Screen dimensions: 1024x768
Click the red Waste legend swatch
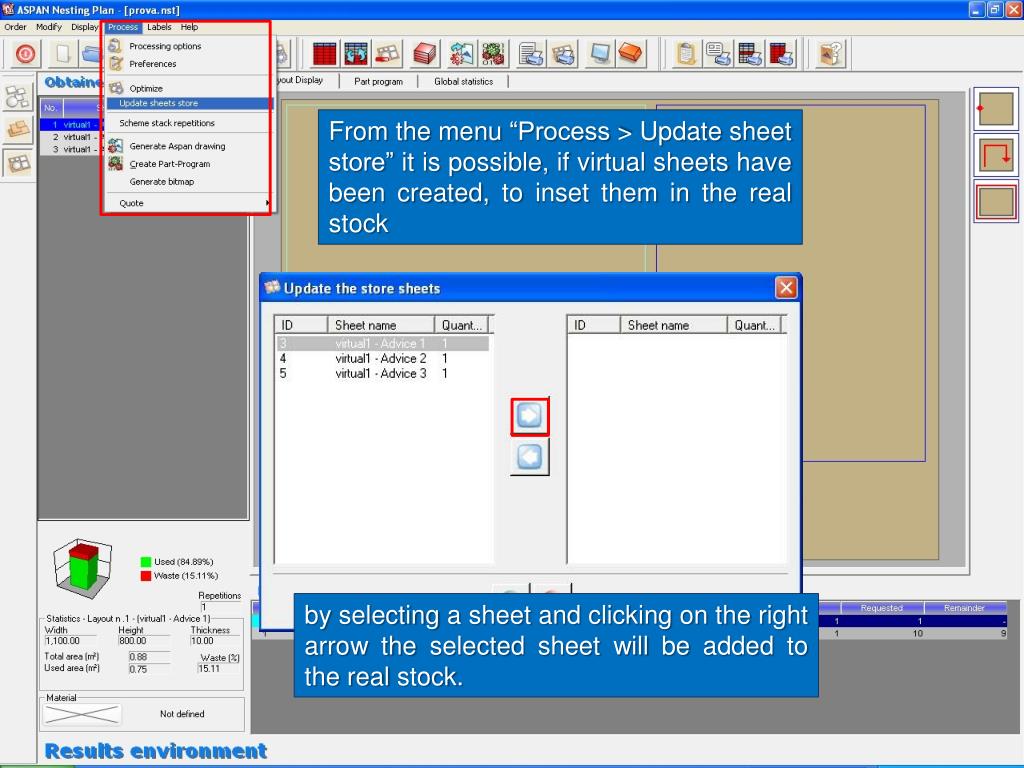pos(146,576)
